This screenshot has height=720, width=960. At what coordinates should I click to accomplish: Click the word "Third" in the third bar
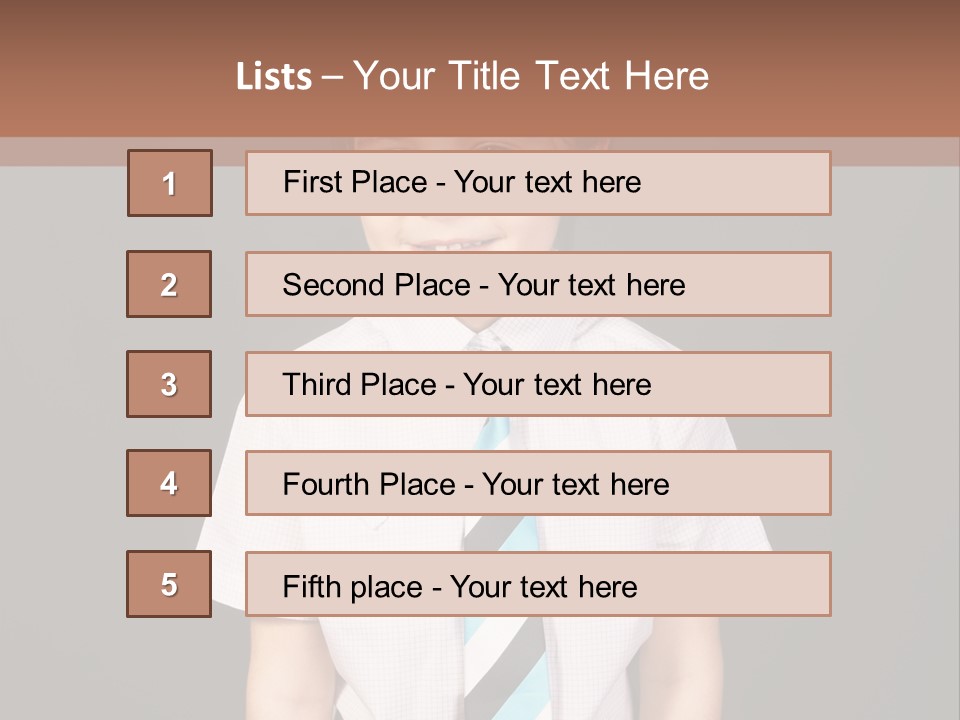point(316,385)
